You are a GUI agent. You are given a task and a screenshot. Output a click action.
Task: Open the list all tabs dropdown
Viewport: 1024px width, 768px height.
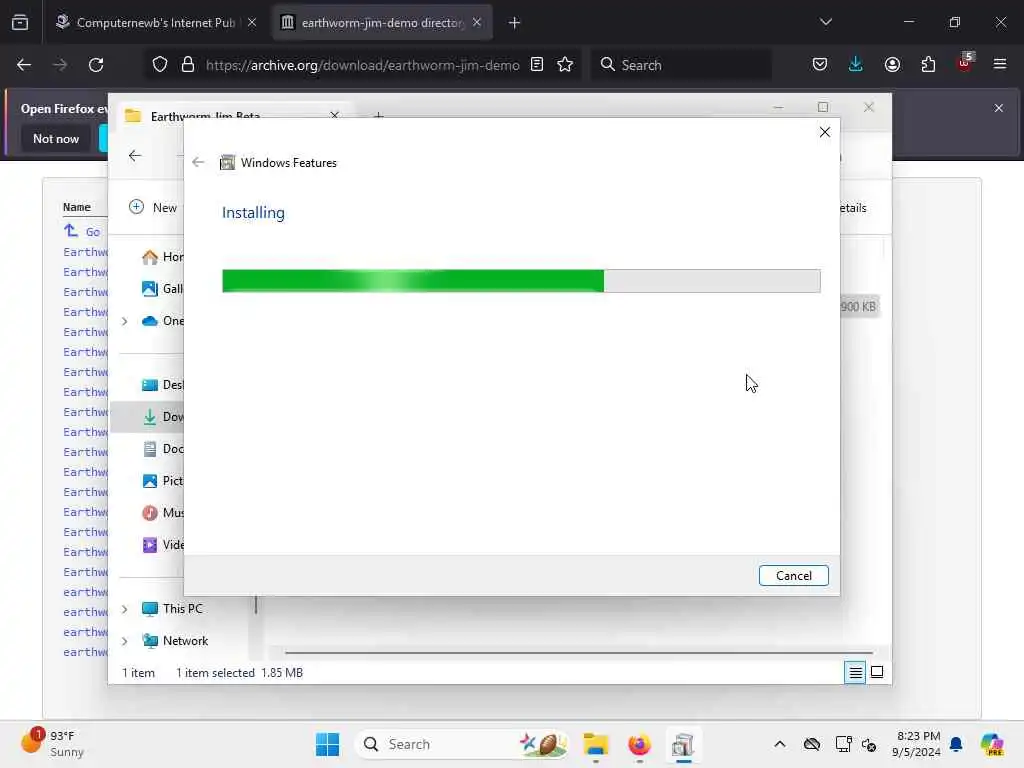tap(825, 22)
